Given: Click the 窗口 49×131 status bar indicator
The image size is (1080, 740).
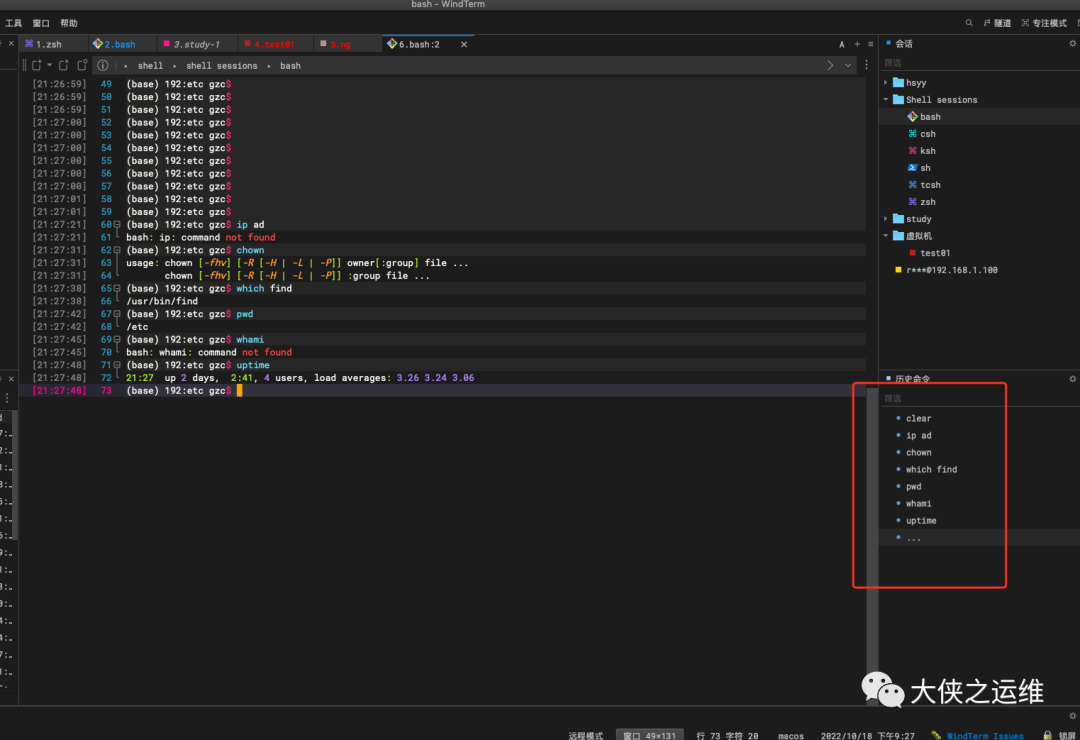Looking at the screenshot, I should tap(650, 735).
